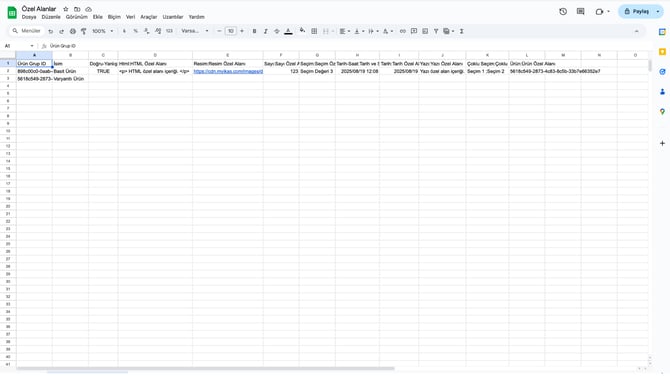The image size is (670, 376).
Task: Click the create filter icon
Action: (x=436, y=31)
